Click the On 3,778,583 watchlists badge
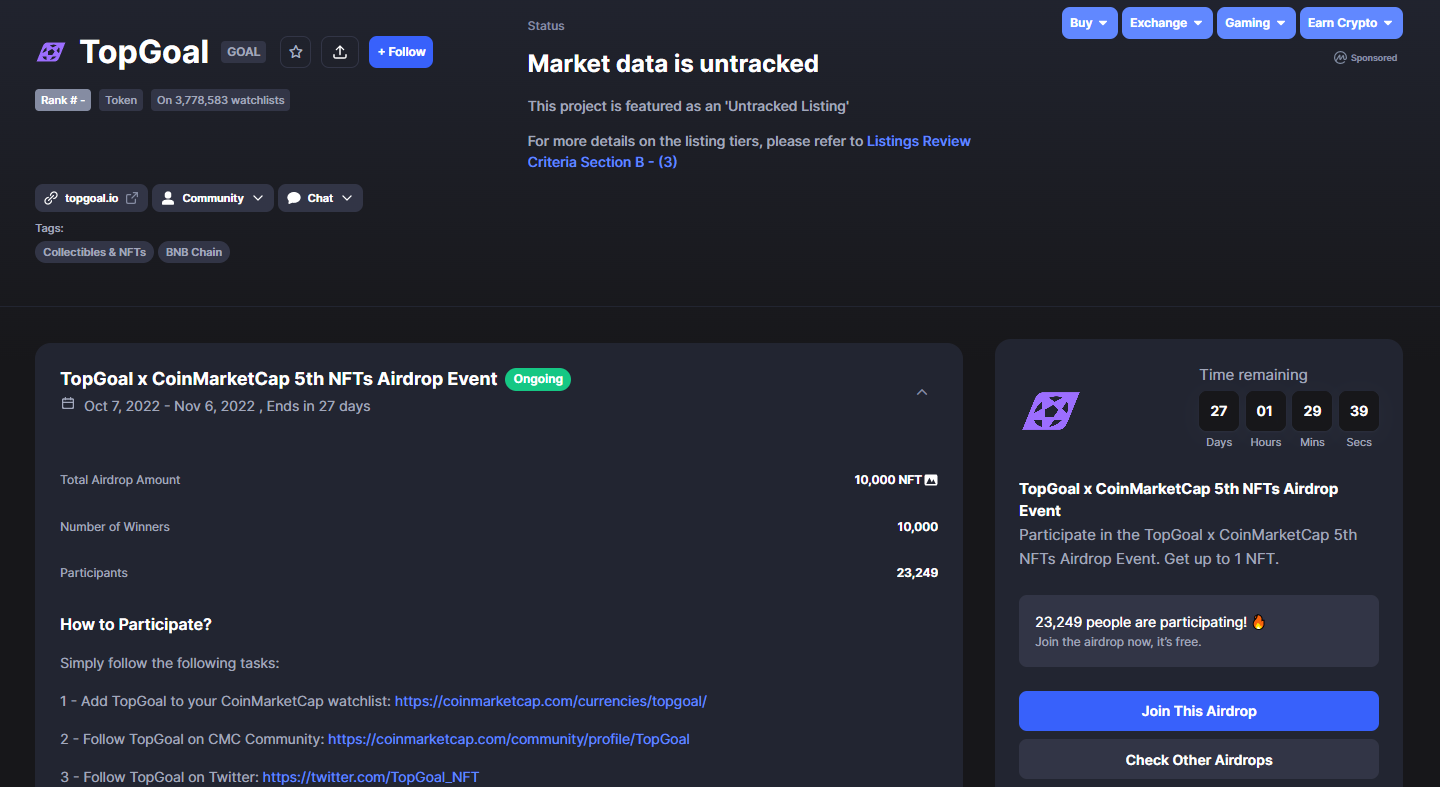Image resolution: width=1440 pixels, height=787 pixels. (221, 100)
